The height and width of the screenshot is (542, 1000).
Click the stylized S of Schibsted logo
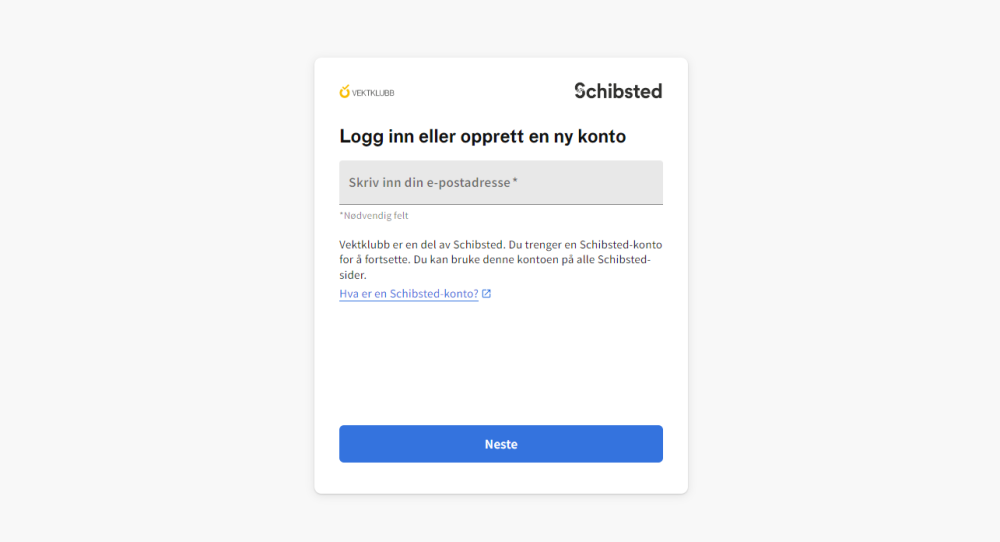(580, 91)
